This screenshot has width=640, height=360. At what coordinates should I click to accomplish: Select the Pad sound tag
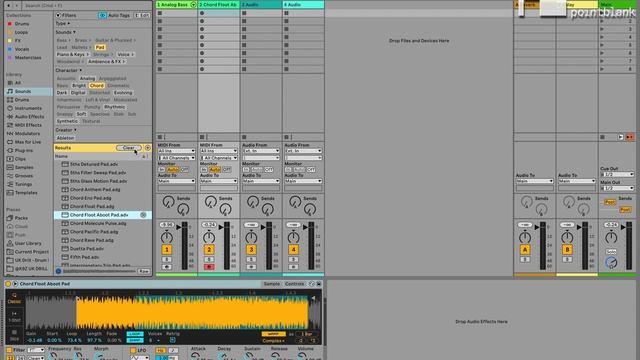pyautogui.click(x=100, y=47)
